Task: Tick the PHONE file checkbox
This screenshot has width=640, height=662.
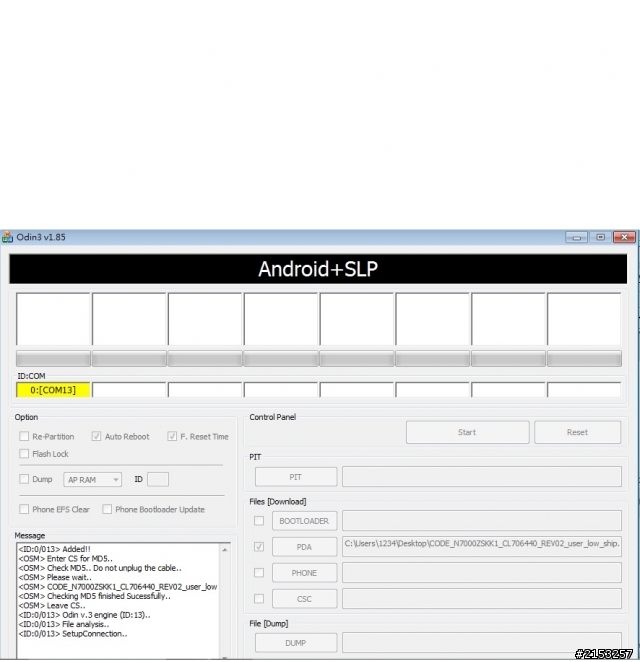Action: 259,572
